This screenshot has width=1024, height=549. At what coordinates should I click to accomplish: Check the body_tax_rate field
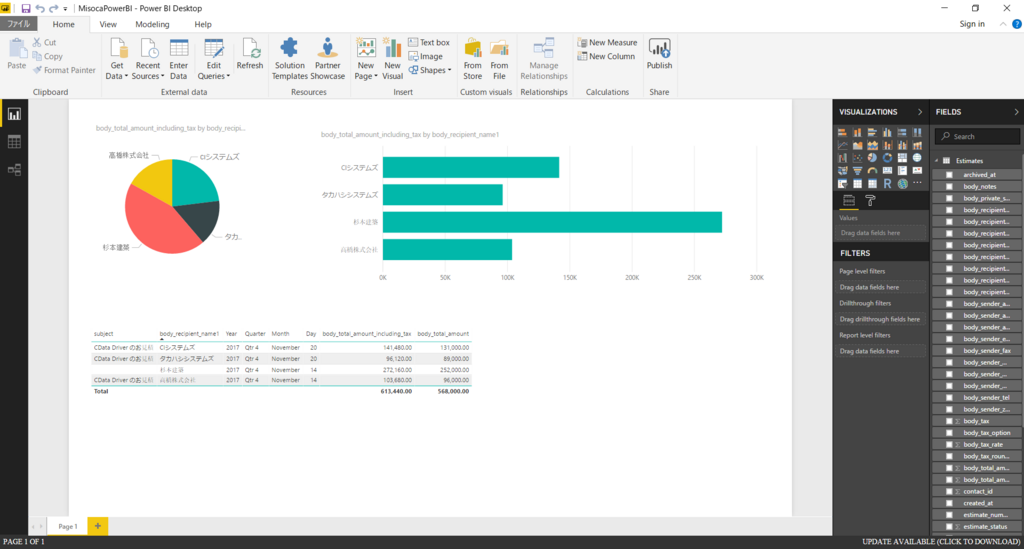[949, 445]
